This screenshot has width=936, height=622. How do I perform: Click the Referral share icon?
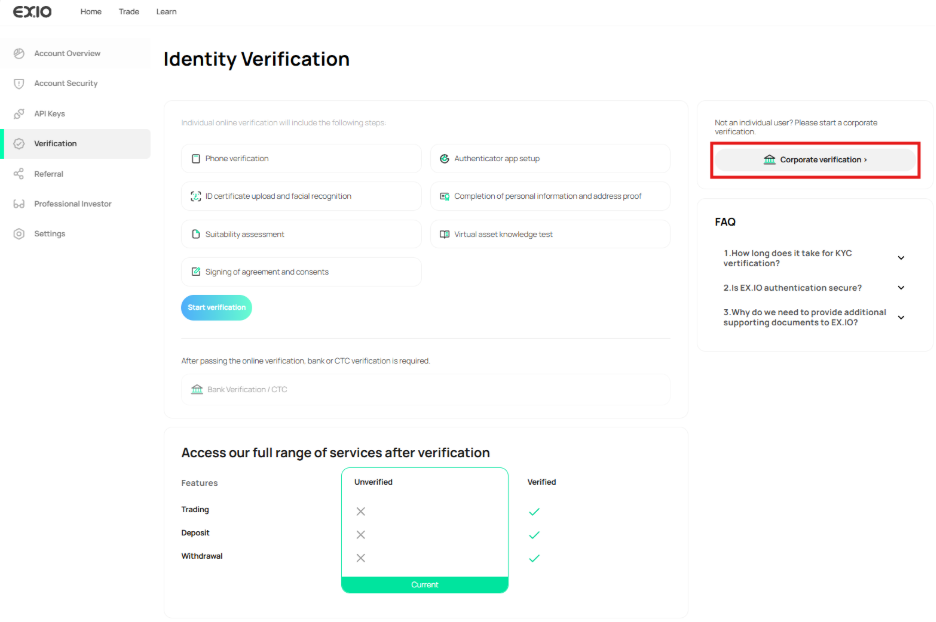click(19, 174)
